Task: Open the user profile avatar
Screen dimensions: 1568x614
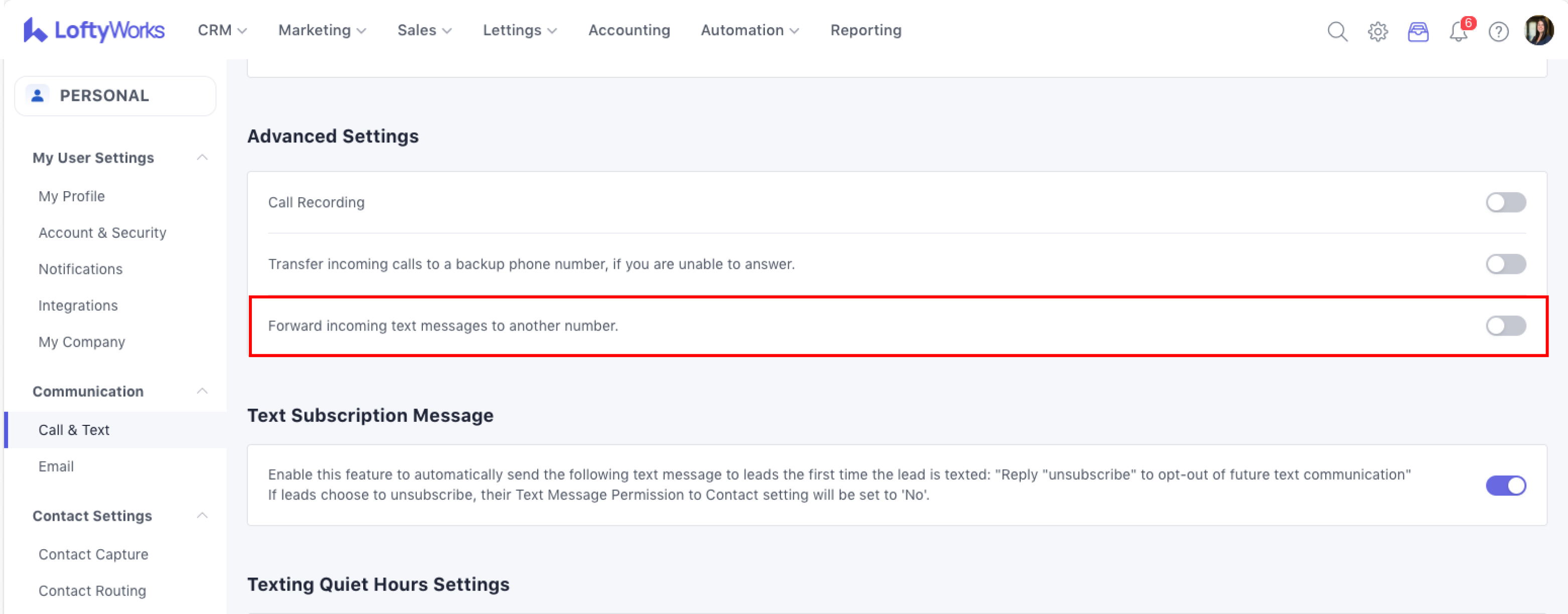Action: pyautogui.click(x=1538, y=30)
